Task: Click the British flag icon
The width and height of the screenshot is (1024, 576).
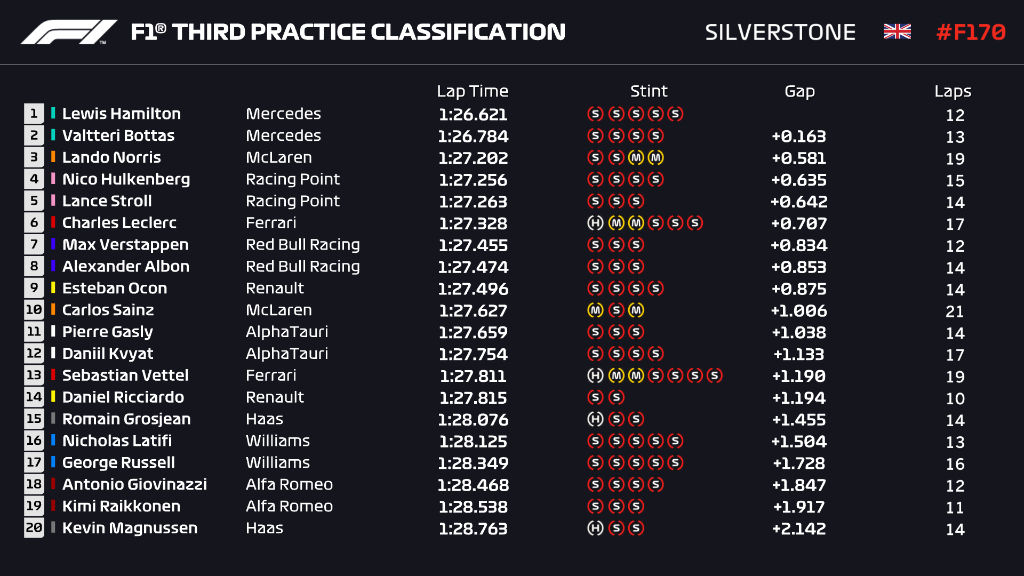Action: (x=897, y=32)
